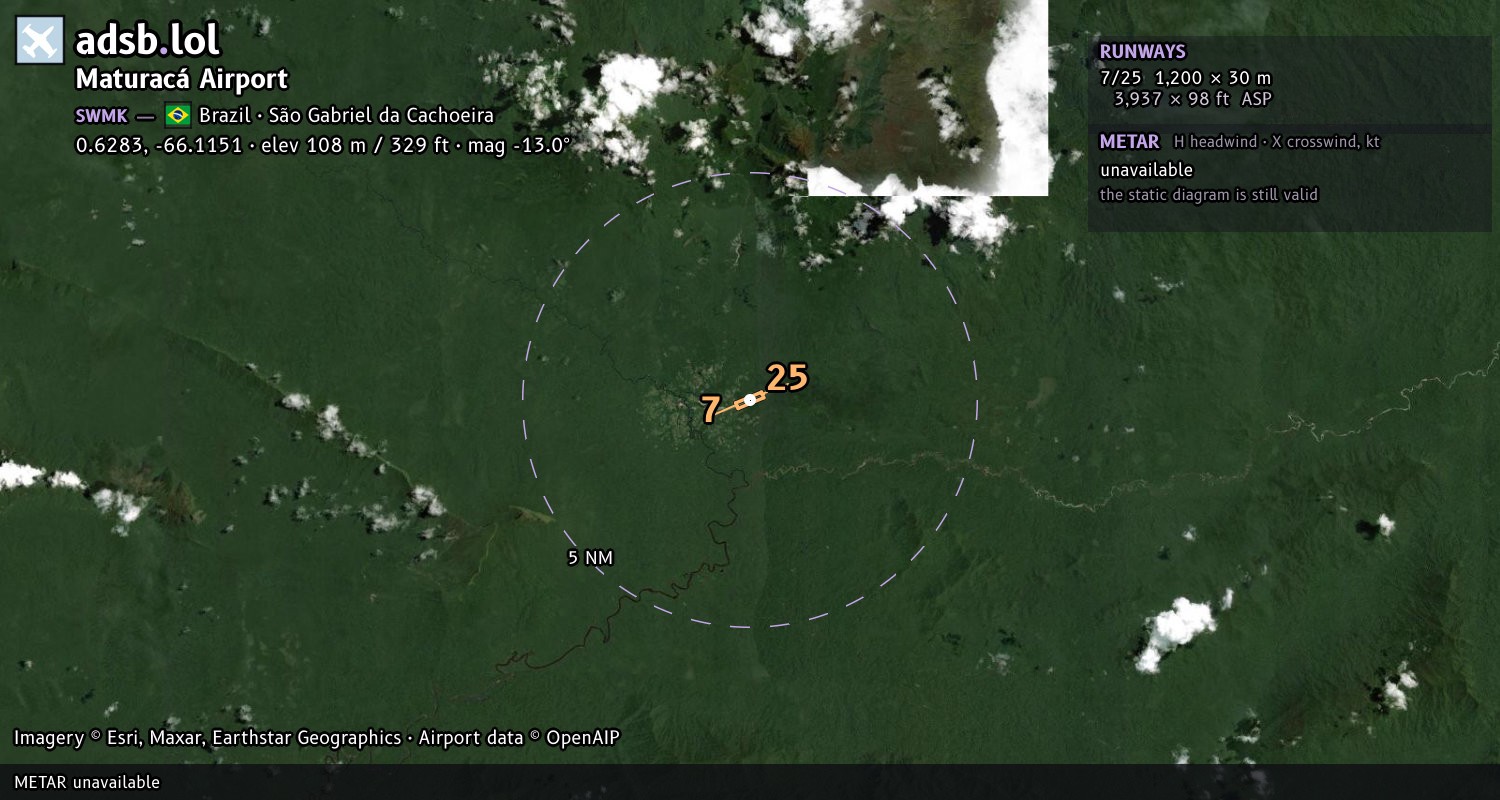Click the SWMK airport code
This screenshot has height=800, width=1500.
tap(102, 115)
